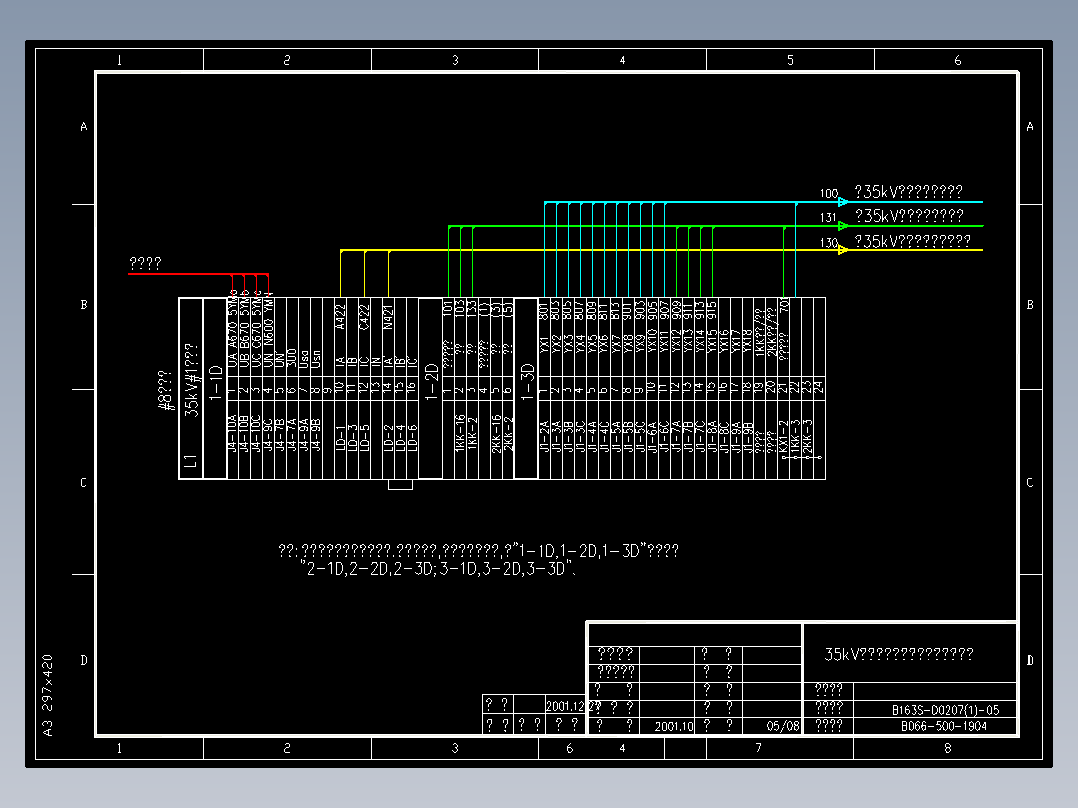Click the A3 297x420 paper size label
Image resolution: width=1078 pixels, height=808 pixels.
(x=47, y=695)
